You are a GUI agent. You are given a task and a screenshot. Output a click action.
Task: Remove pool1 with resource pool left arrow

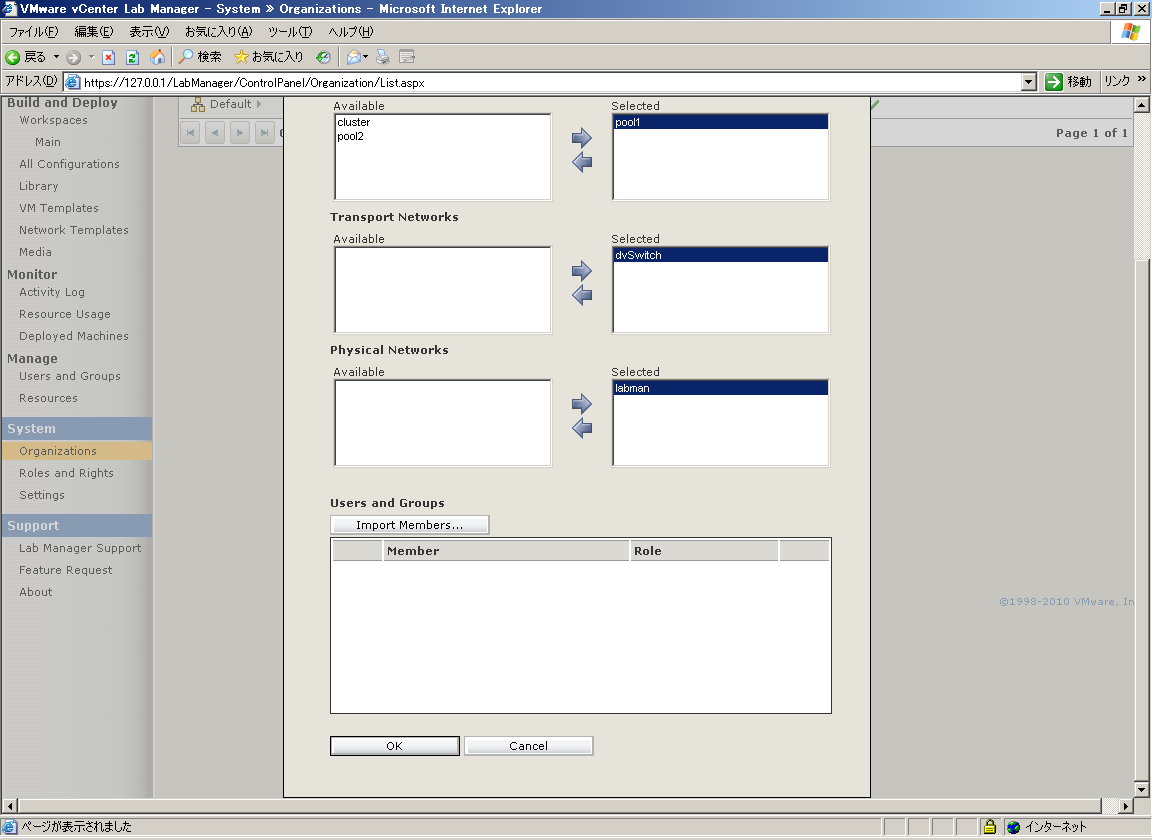[582, 162]
